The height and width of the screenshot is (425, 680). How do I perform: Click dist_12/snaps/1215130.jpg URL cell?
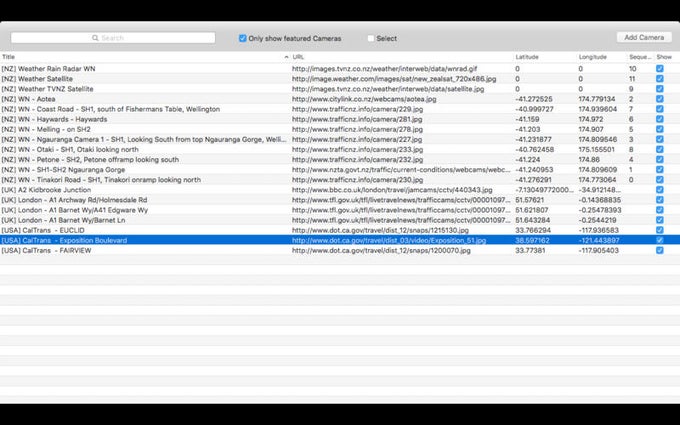[380, 230]
